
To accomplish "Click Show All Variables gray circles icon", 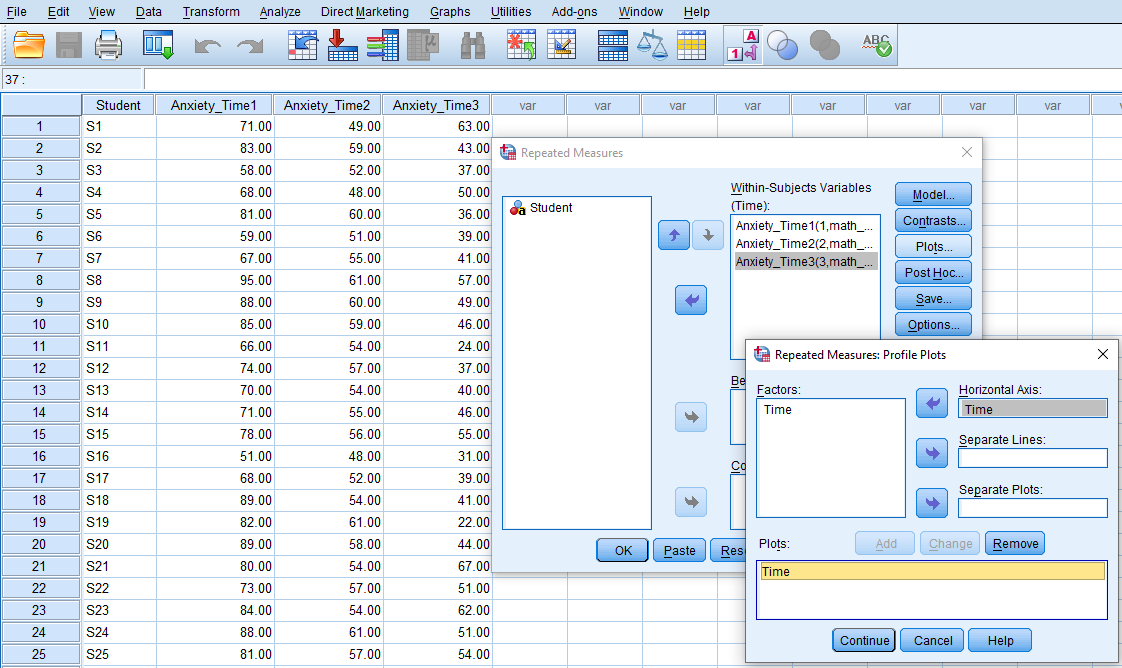I will 824,45.
